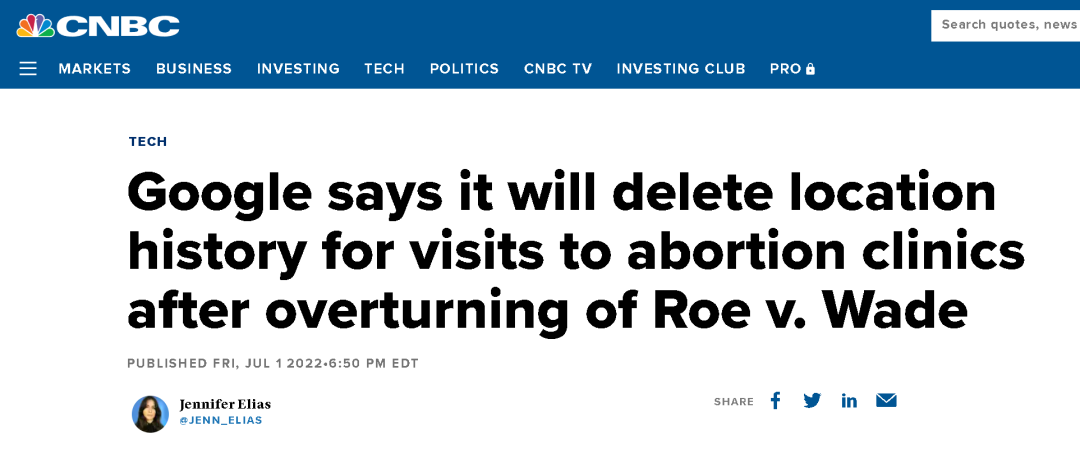Image resolution: width=1080 pixels, height=458 pixels.
Task: Share article via email icon
Action: tap(886, 400)
